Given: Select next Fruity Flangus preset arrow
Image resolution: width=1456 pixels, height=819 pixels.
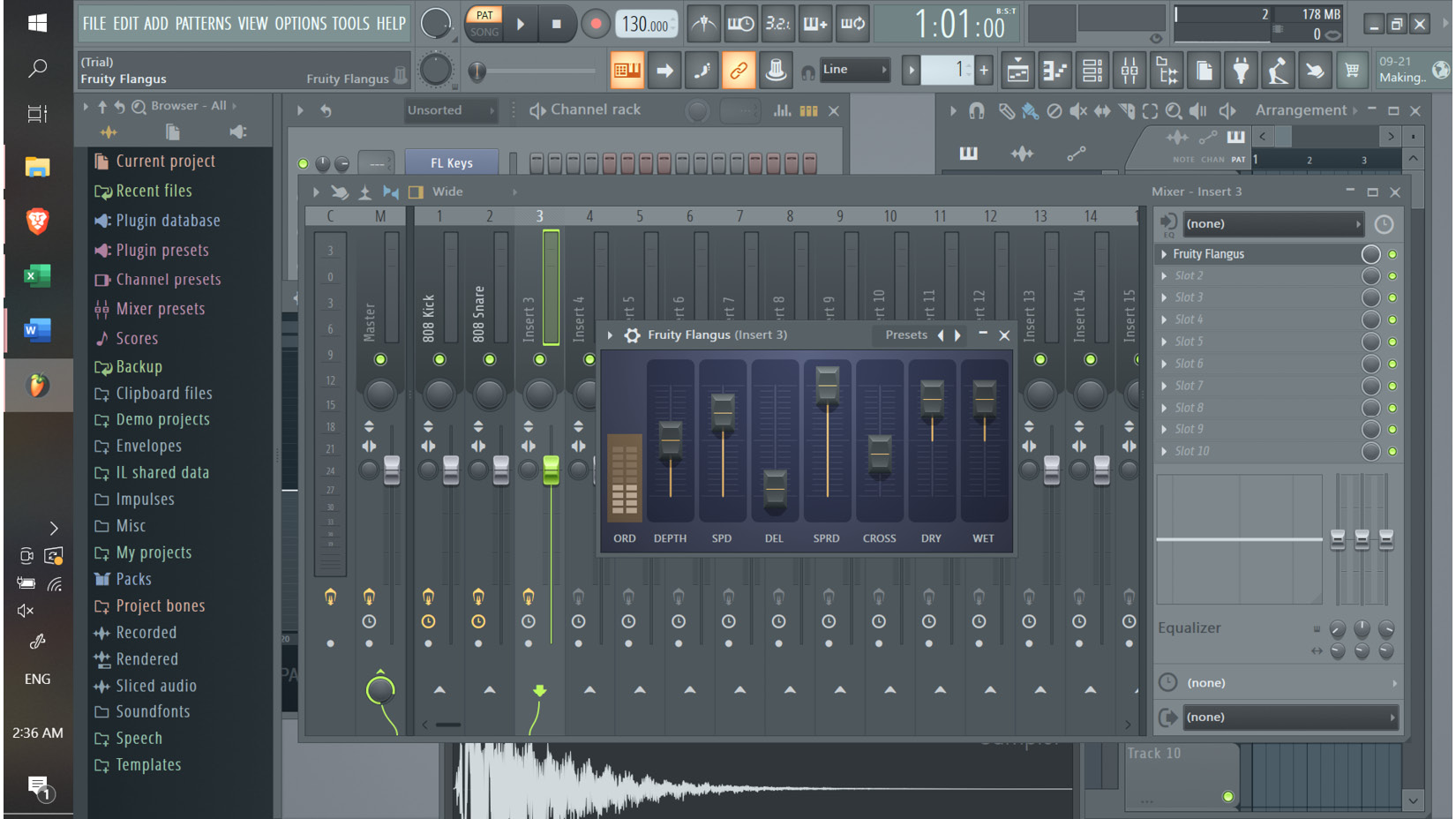Looking at the screenshot, I should 957,335.
